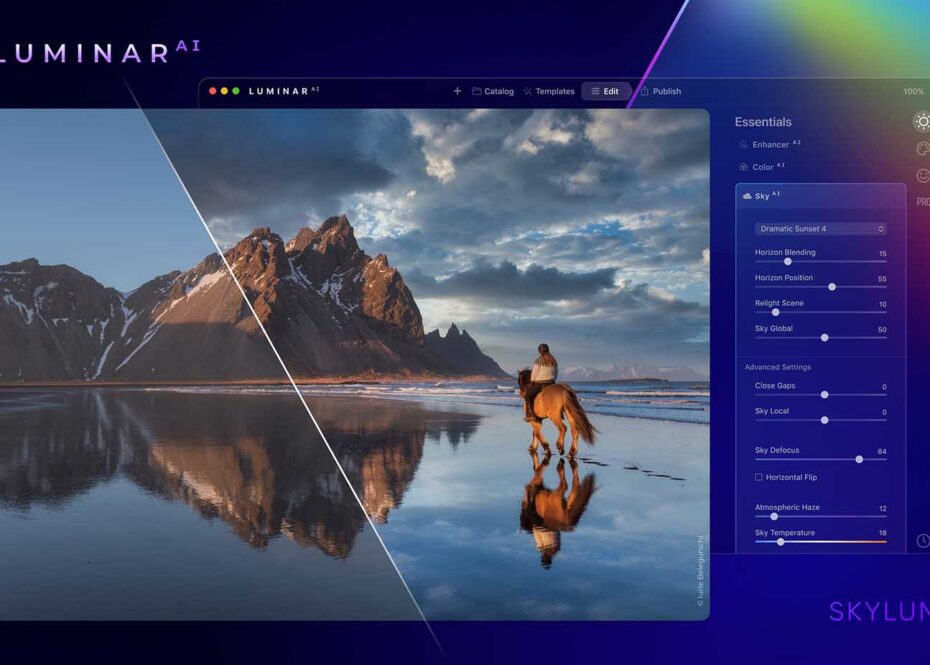
Task: Click the Color AI icon
Action: coord(743,167)
